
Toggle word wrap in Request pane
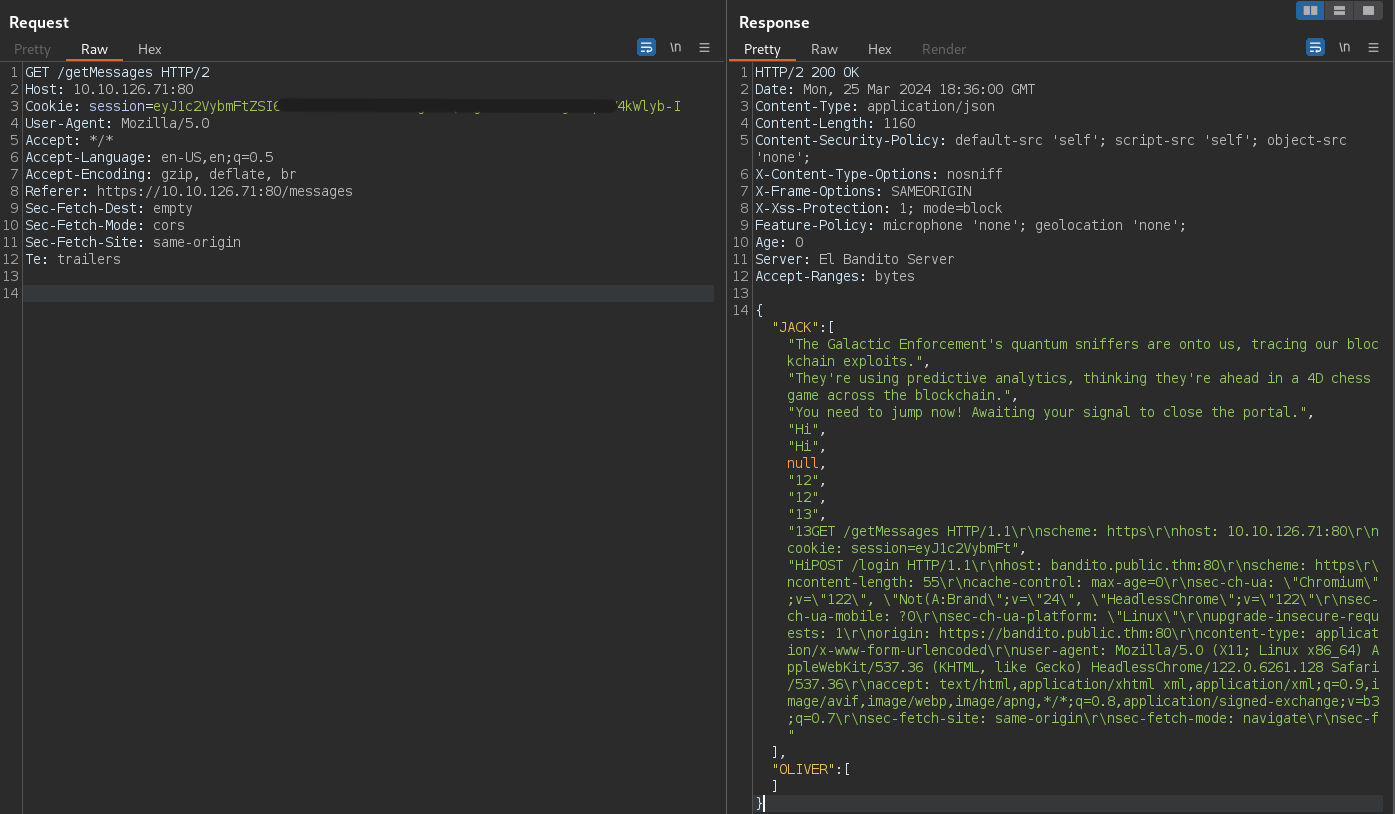(x=646, y=47)
